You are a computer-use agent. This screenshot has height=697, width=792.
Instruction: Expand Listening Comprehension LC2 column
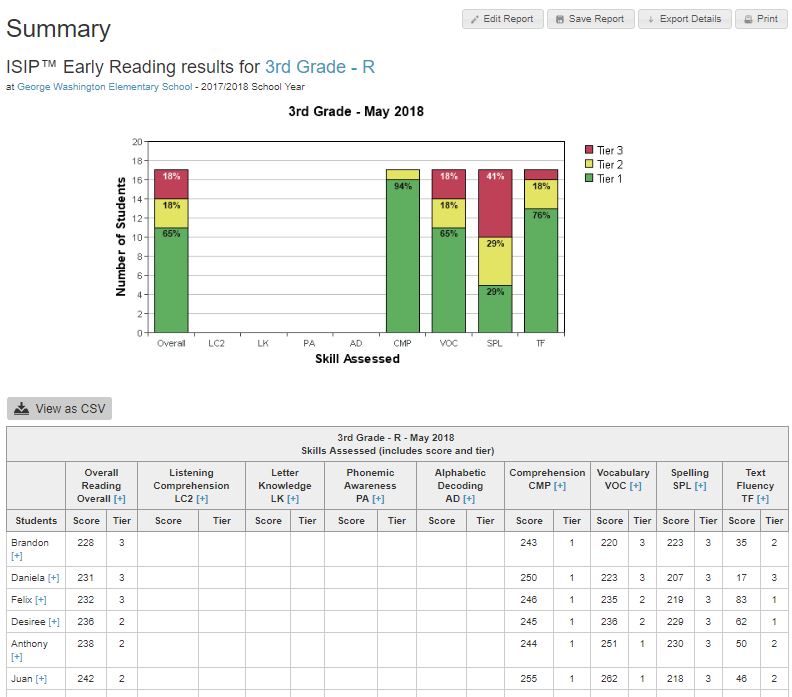[x=202, y=498]
